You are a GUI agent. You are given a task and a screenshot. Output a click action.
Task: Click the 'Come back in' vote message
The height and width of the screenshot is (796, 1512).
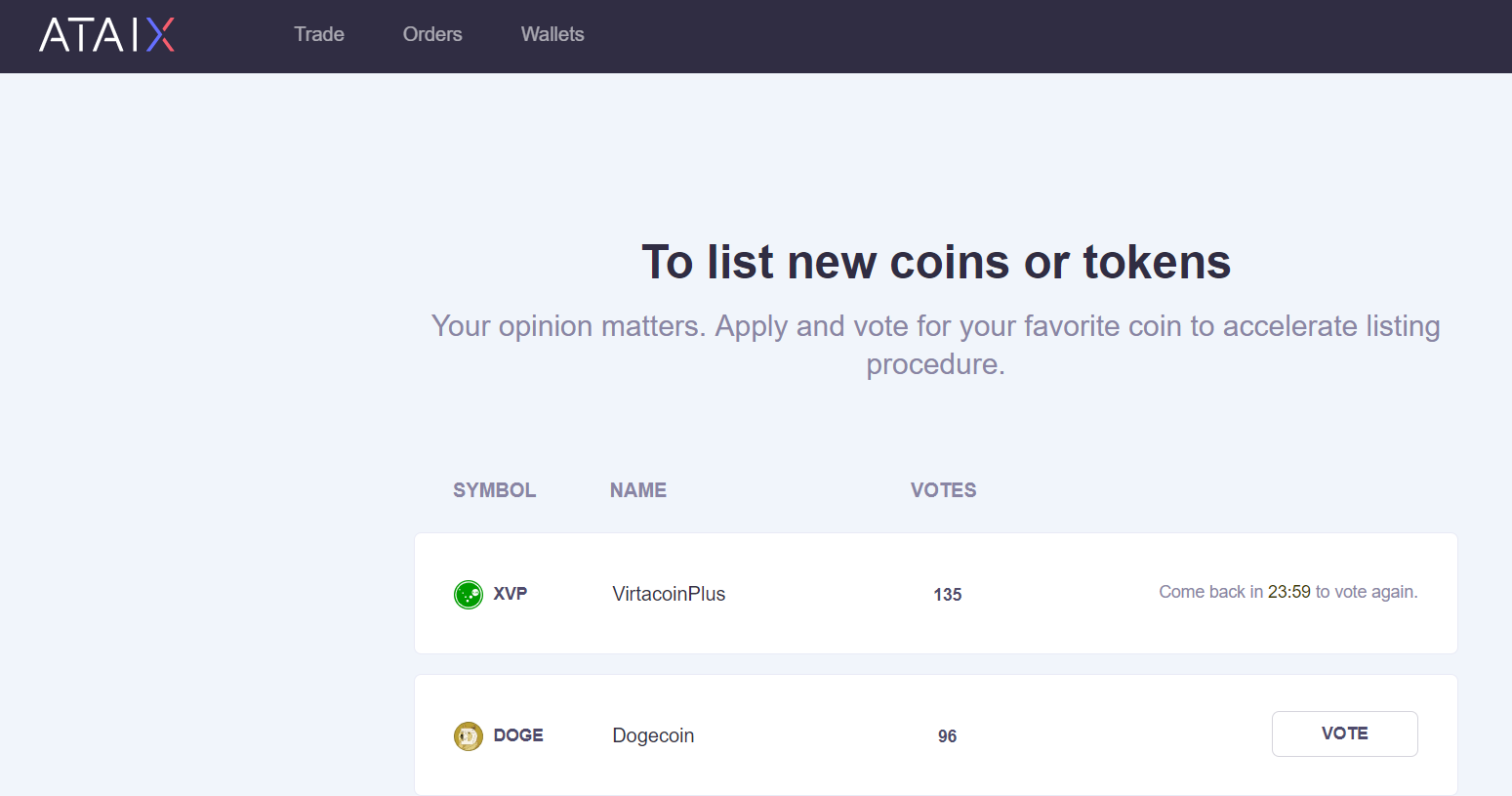pos(1288,592)
